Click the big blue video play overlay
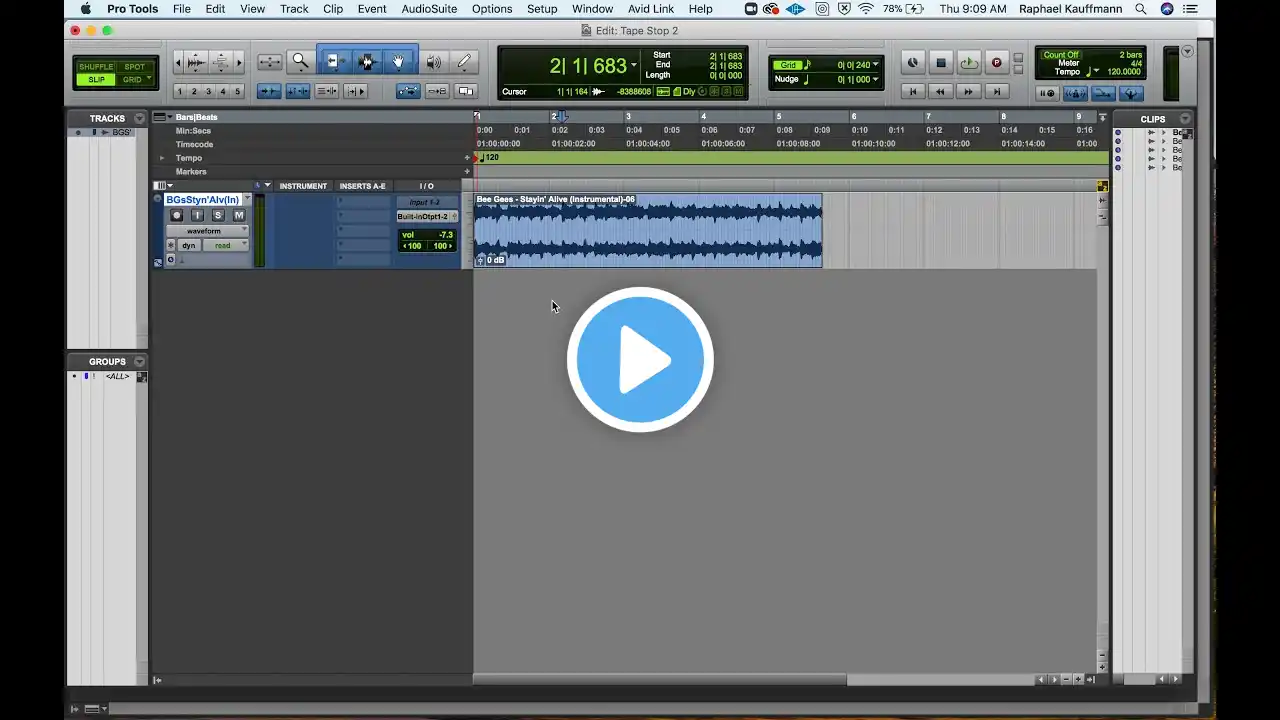Viewport: 1280px width, 720px height. [x=640, y=360]
